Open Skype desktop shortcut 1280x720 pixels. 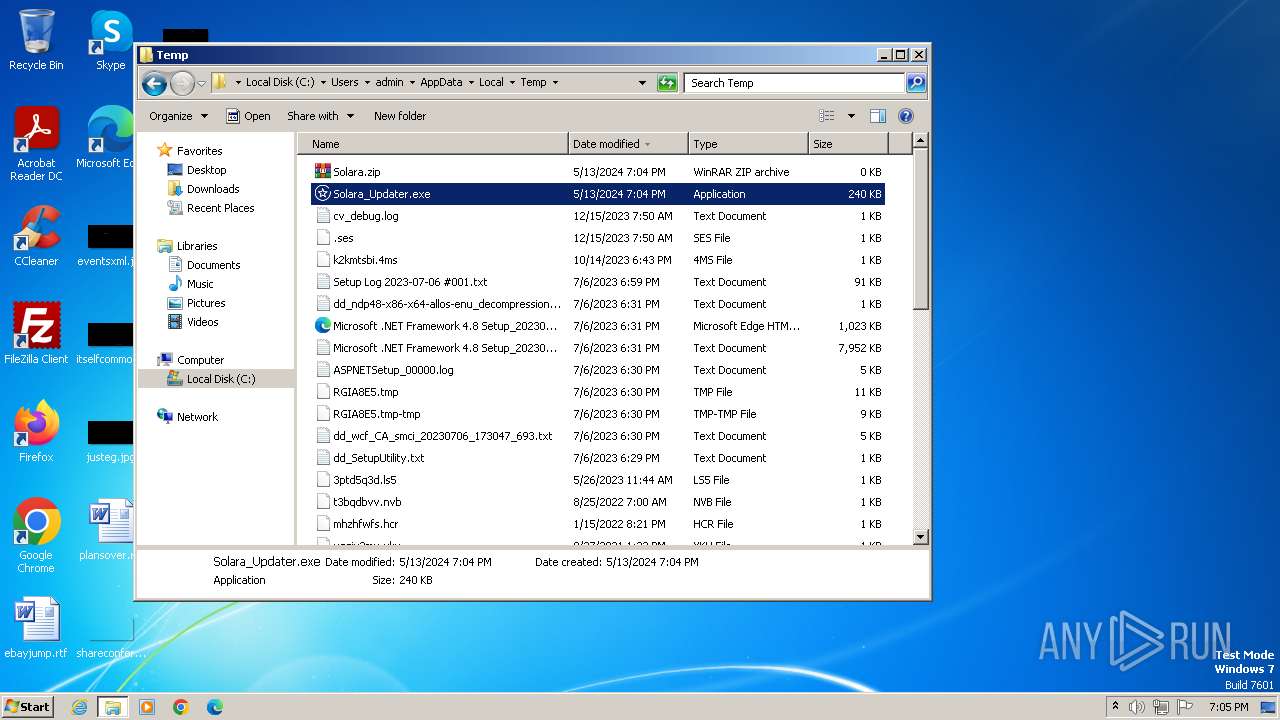pos(110,41)
